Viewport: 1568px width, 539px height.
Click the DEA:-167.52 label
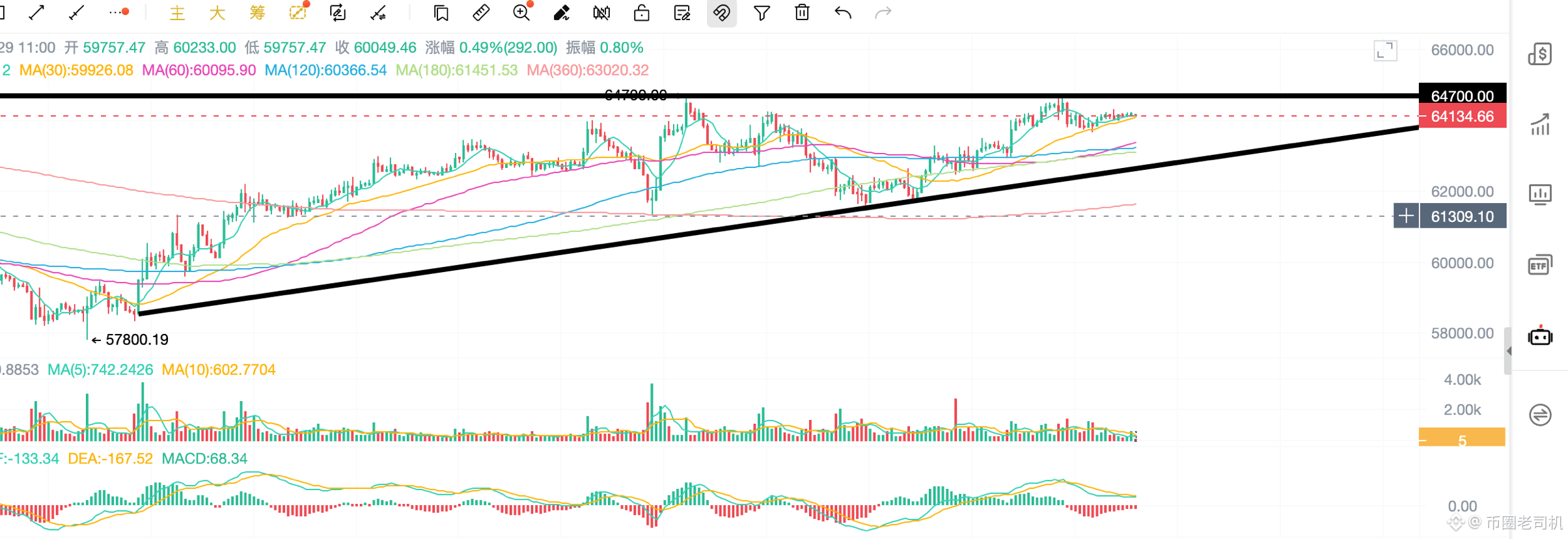coord(110,459)
